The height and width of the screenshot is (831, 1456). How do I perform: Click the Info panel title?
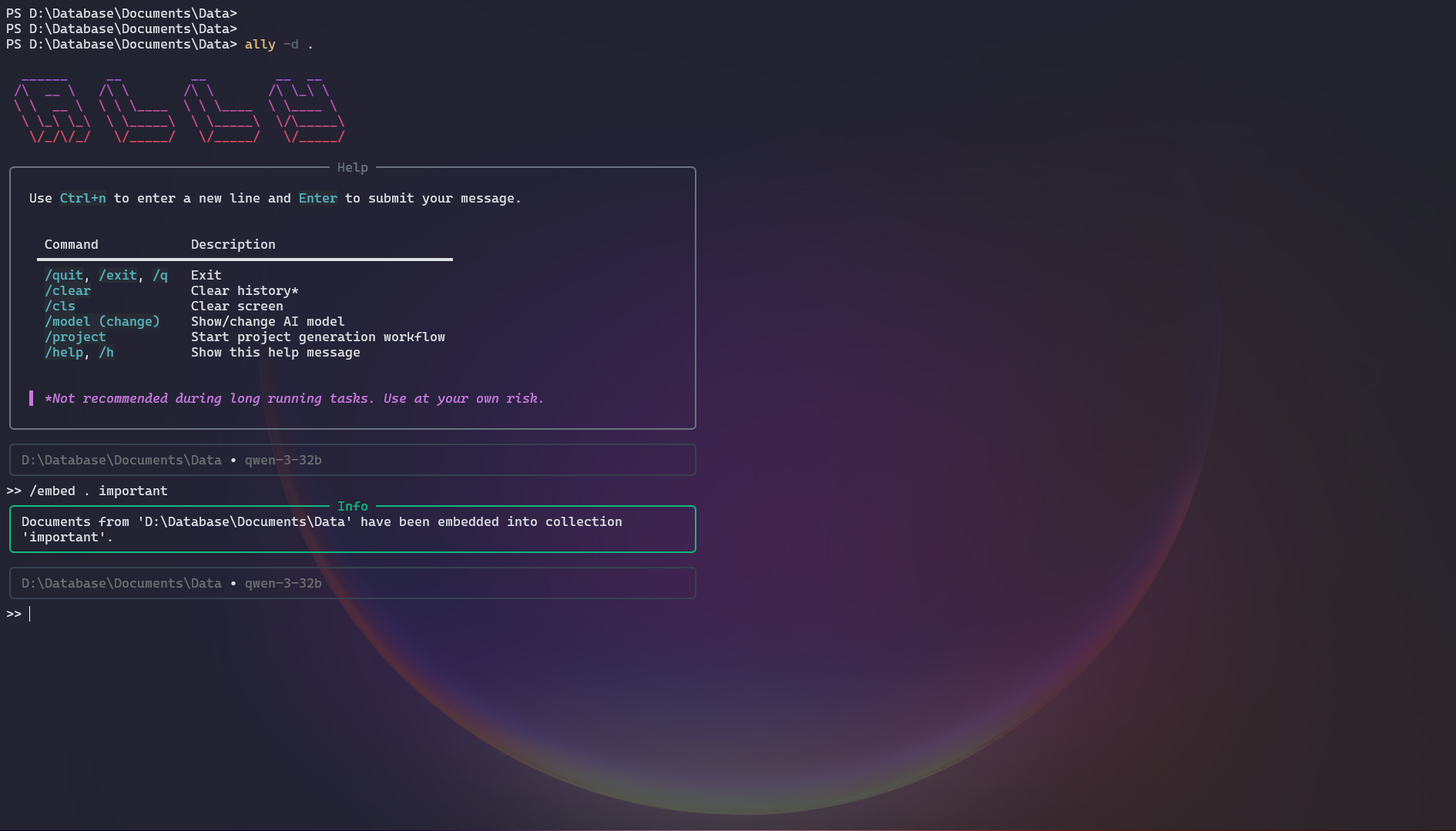pos(352,507)
